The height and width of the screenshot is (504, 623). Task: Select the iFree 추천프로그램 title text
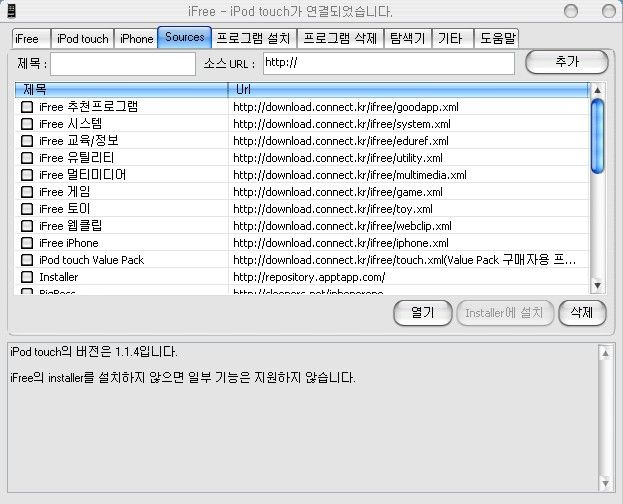(x=88, y=107)
